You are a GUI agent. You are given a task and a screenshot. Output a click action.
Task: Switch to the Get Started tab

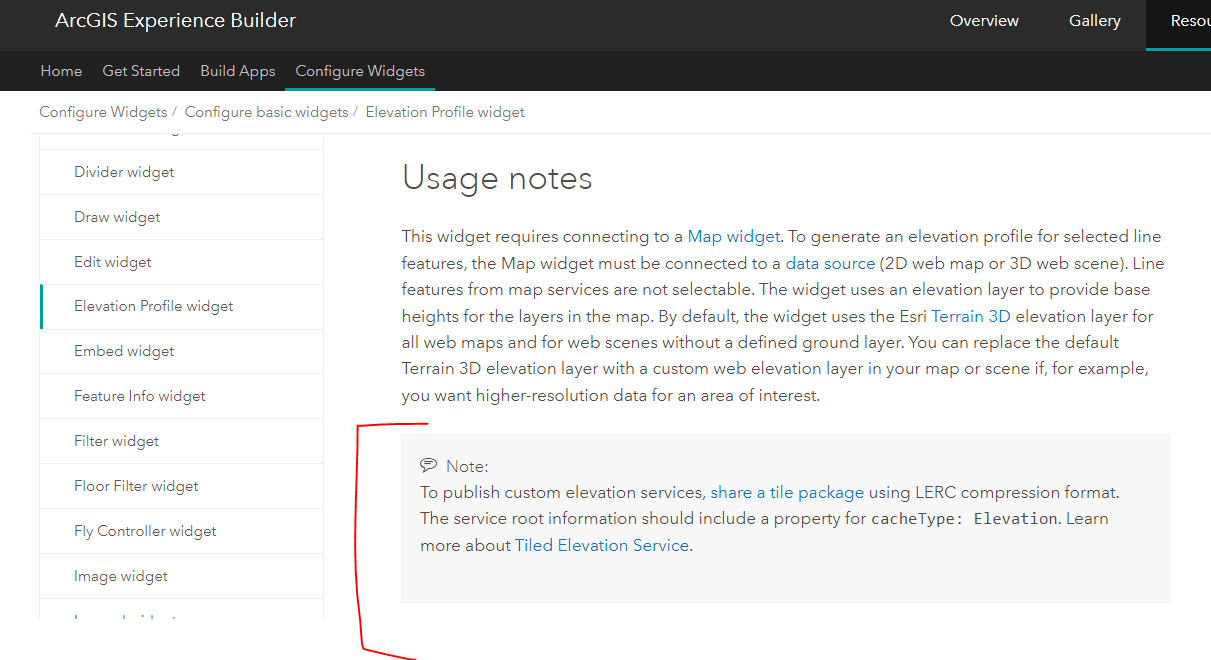[141, 71]
